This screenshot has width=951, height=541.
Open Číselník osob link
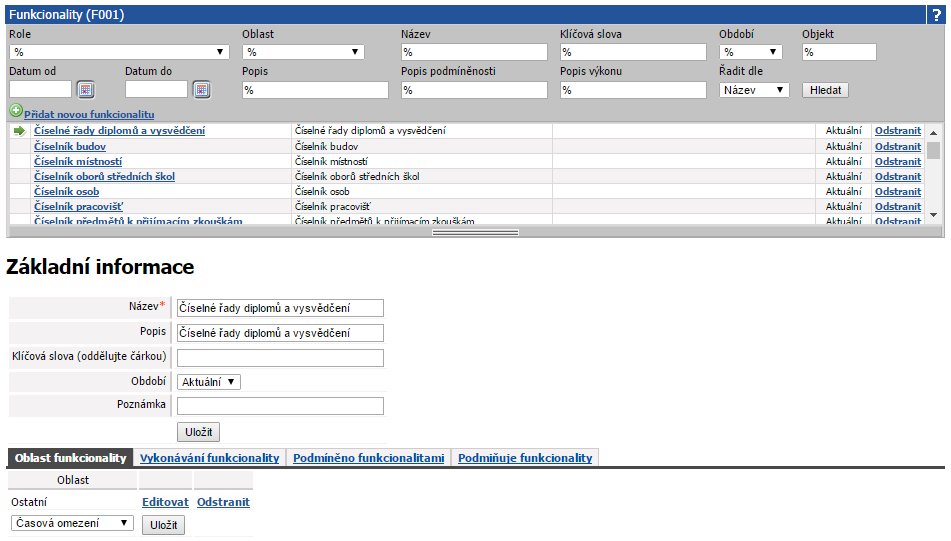67,192
